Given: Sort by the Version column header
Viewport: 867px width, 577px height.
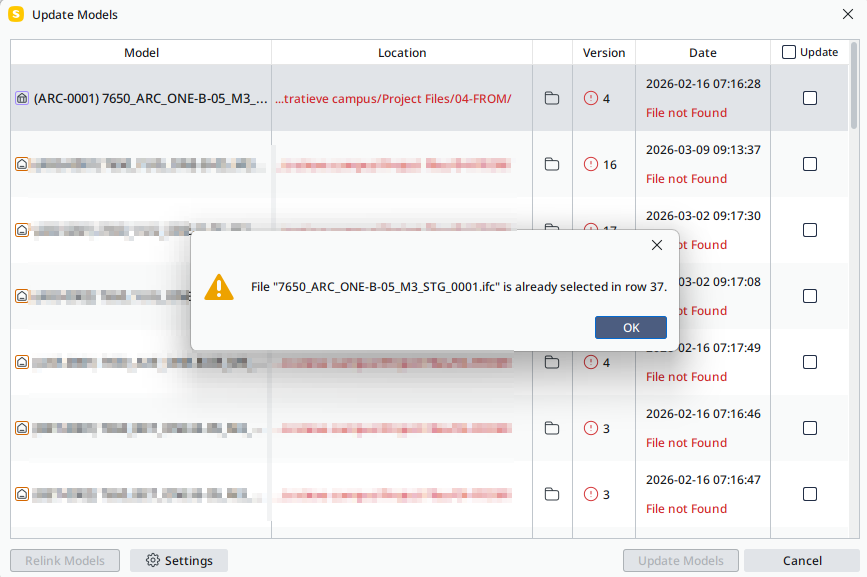Looking at the screenshot, I should (604, 53).
